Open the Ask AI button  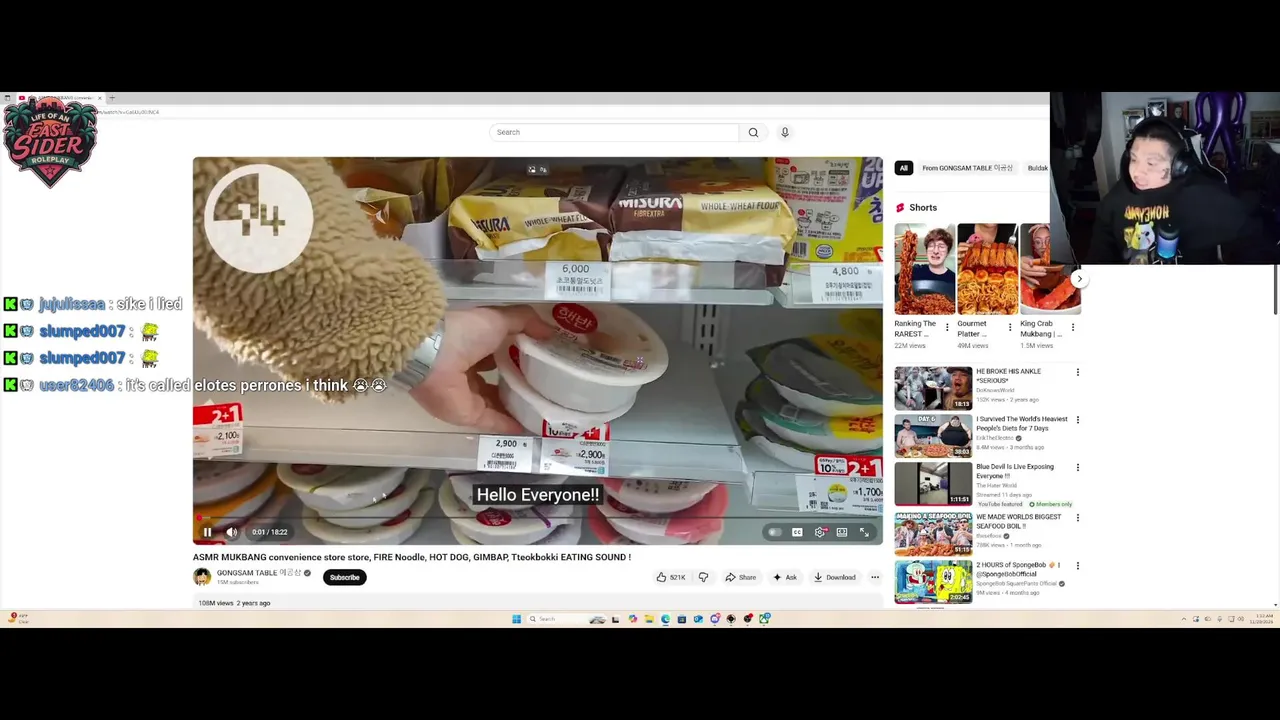(x=785, y=577)
